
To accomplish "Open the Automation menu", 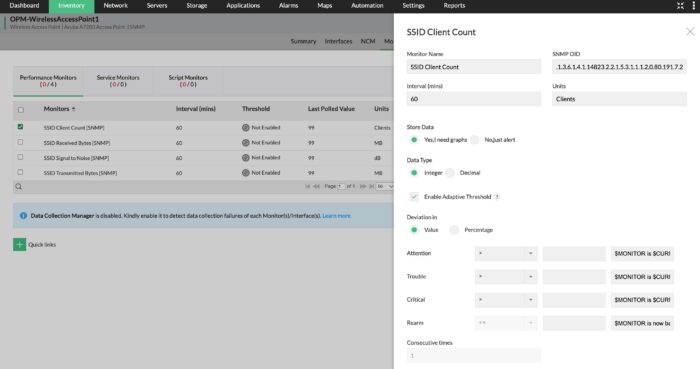I will point(367,6).
